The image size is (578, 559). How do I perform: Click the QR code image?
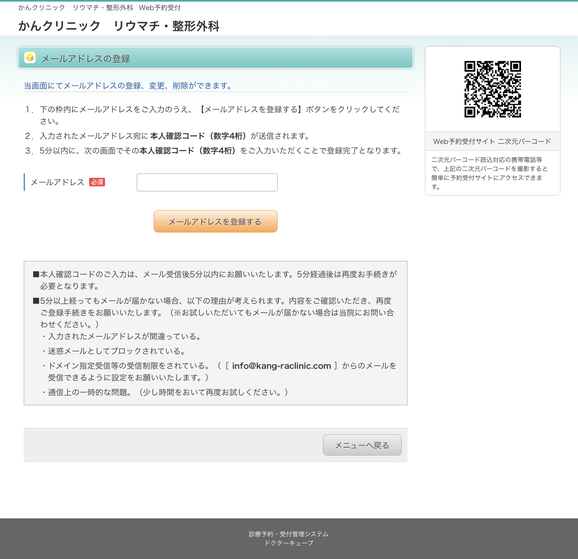click(492, 89)
